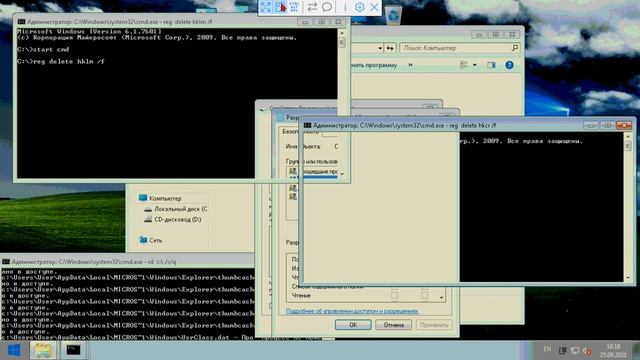Minimize the hklm cmd window

[x=305, y=22]
